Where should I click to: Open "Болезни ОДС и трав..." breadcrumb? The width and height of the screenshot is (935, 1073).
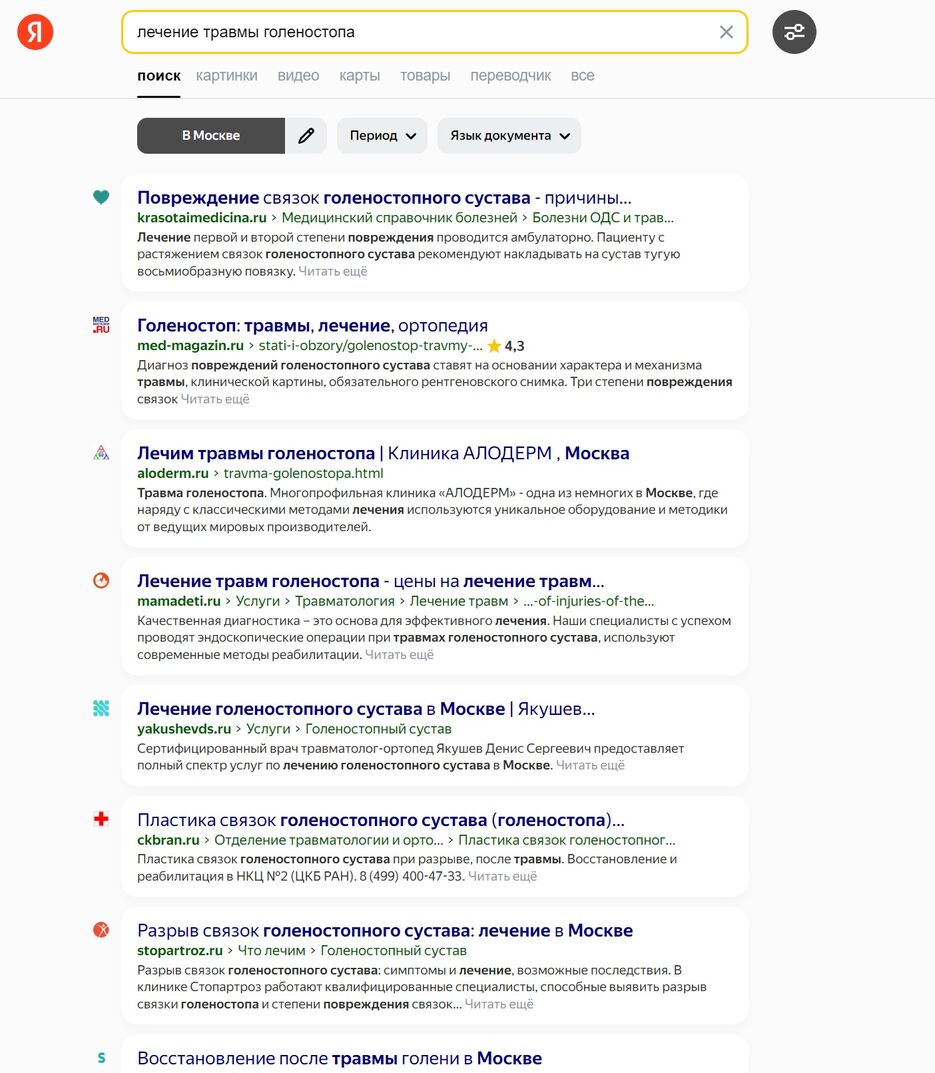click(x=603, y=218)
